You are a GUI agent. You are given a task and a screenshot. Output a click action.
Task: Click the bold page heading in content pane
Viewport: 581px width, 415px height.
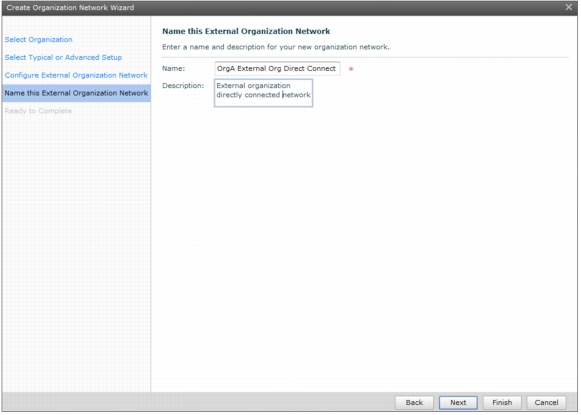click(x=246, y=31)
